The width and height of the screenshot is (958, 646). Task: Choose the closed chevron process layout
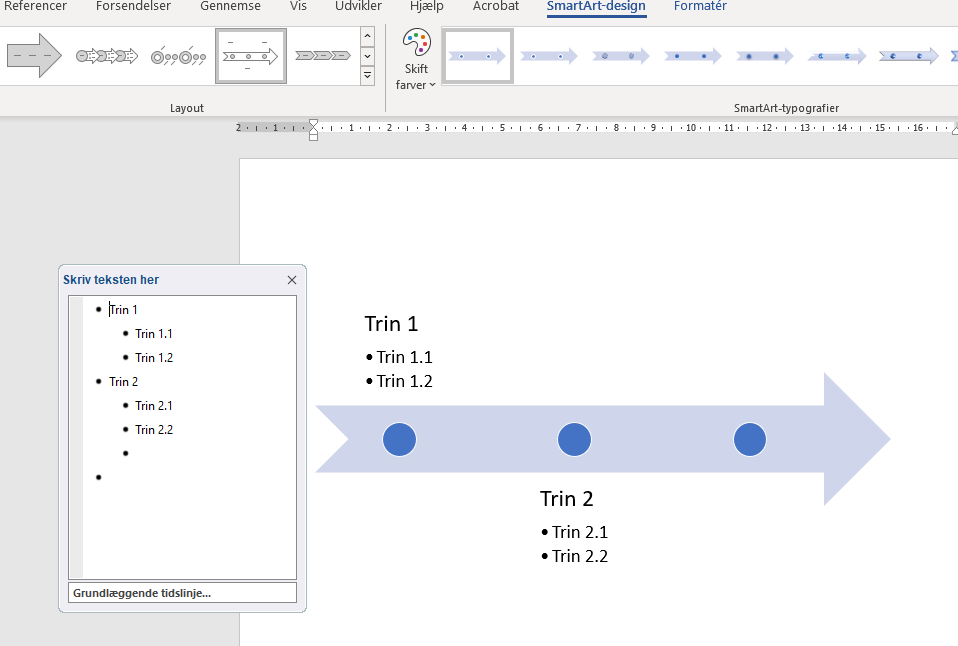coord(322,56)
